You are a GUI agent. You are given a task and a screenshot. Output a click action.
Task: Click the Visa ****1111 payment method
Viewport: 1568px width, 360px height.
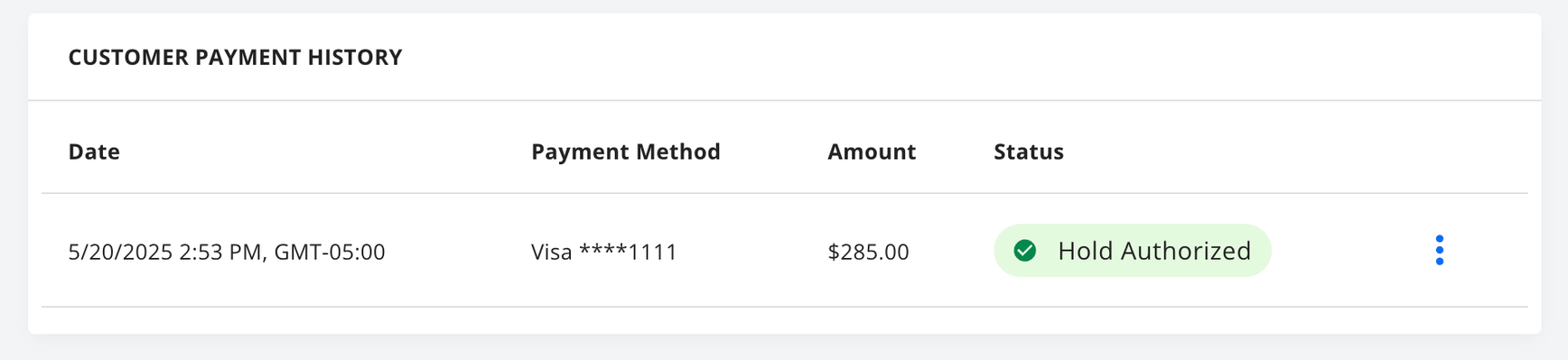coord(604,252)
